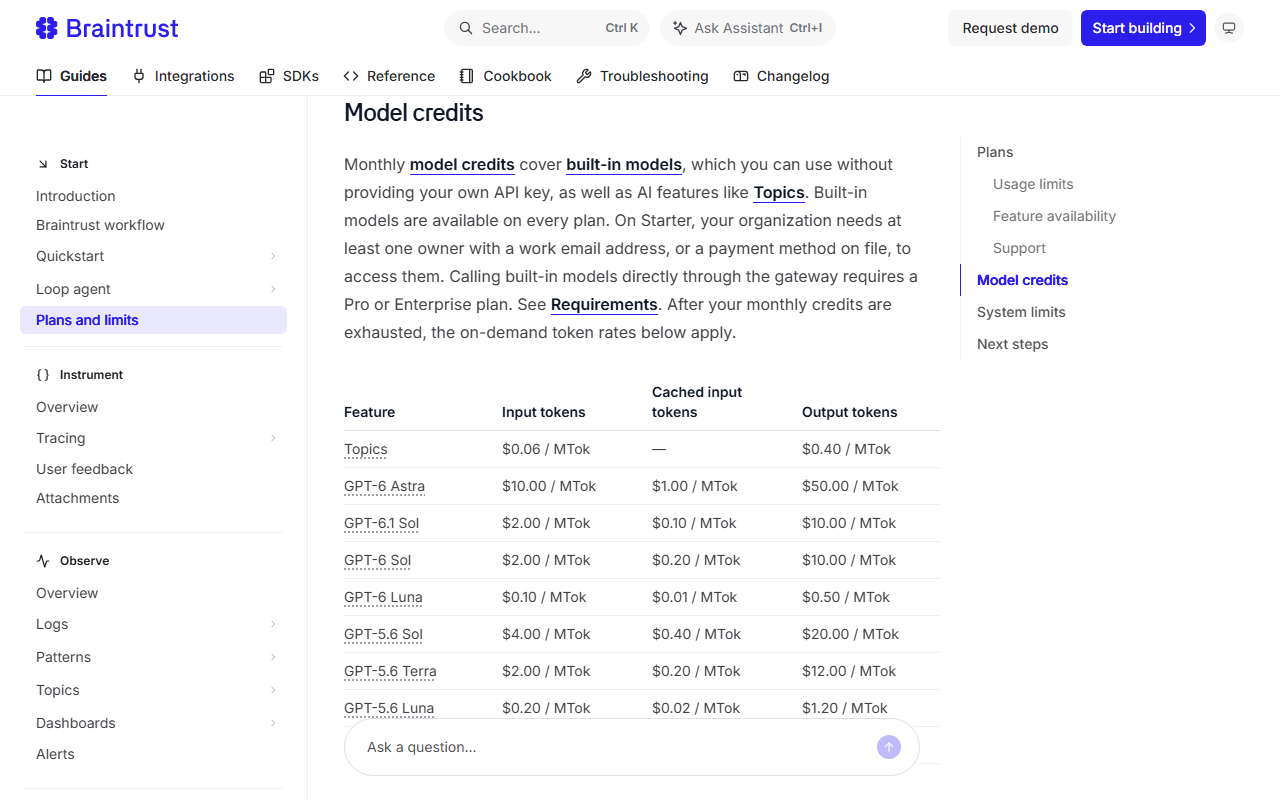Open Attachments in sidebar
The image size is (1280, 800).
(x=77, y=498)
